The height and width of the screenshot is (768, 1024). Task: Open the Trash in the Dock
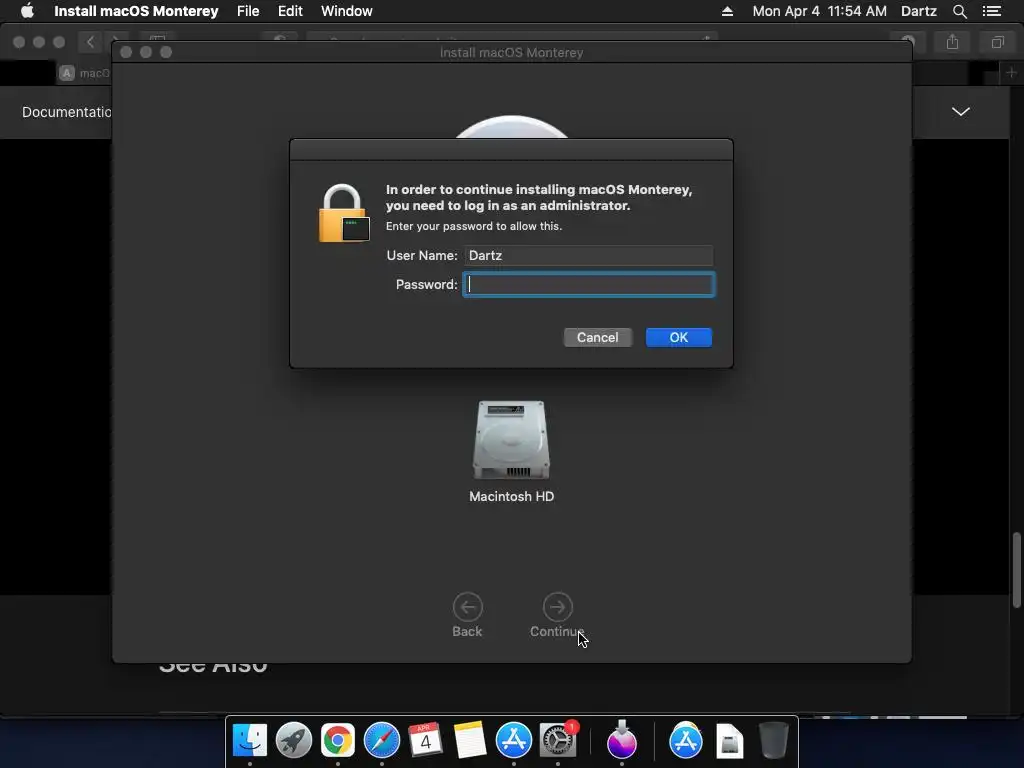click(773, 741)
